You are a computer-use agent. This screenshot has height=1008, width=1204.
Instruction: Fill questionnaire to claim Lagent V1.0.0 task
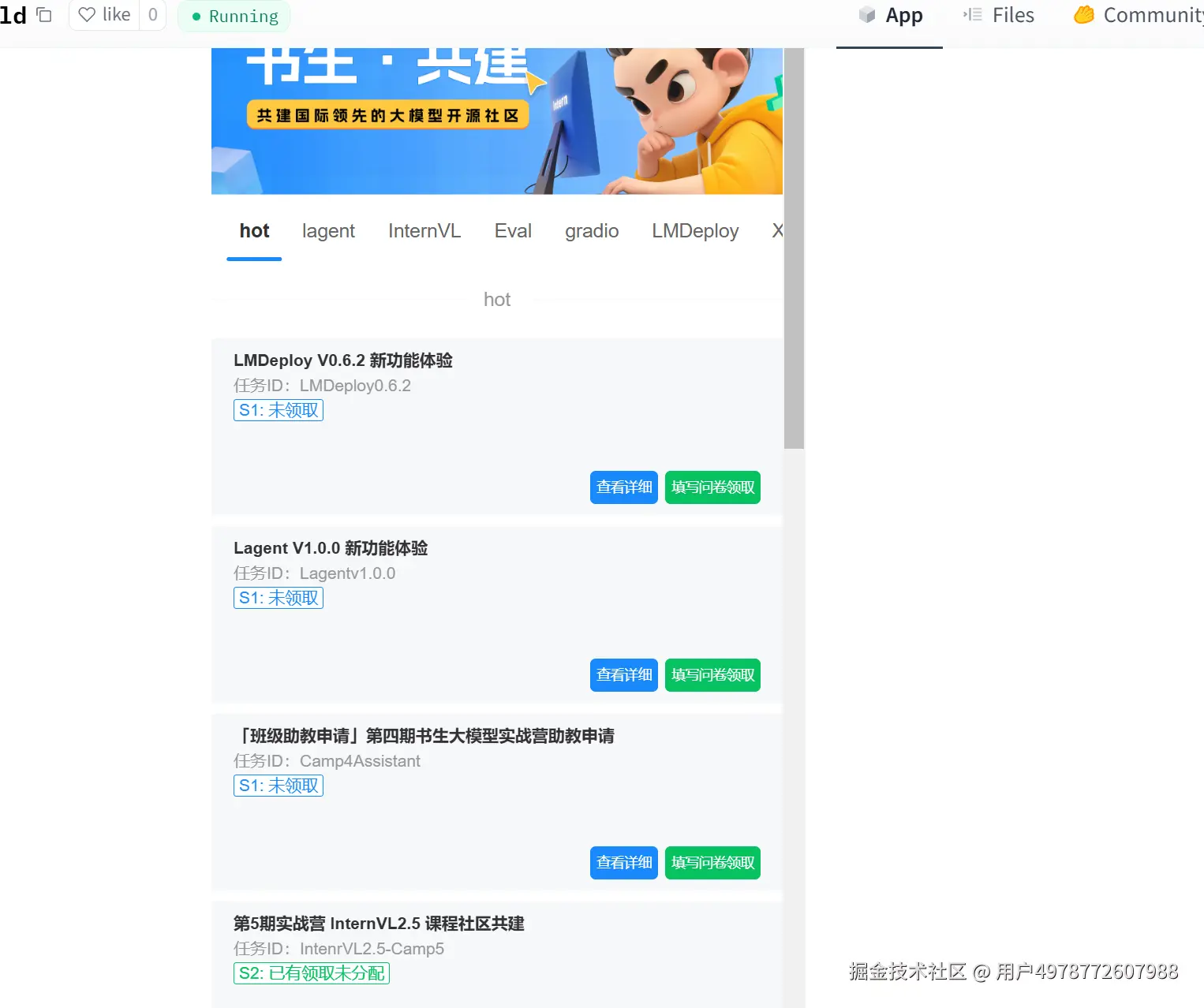tap(712, 675)
